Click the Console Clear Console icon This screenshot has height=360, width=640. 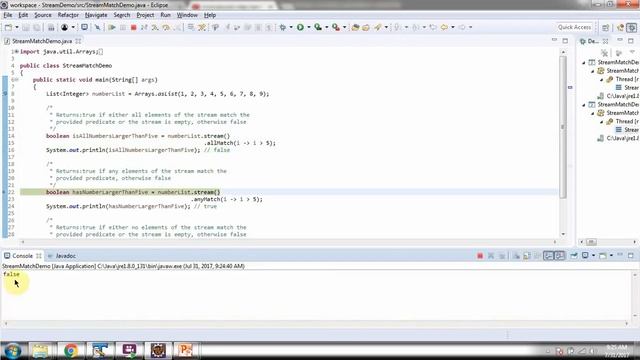pyautogui.click(x=516, y=256)
